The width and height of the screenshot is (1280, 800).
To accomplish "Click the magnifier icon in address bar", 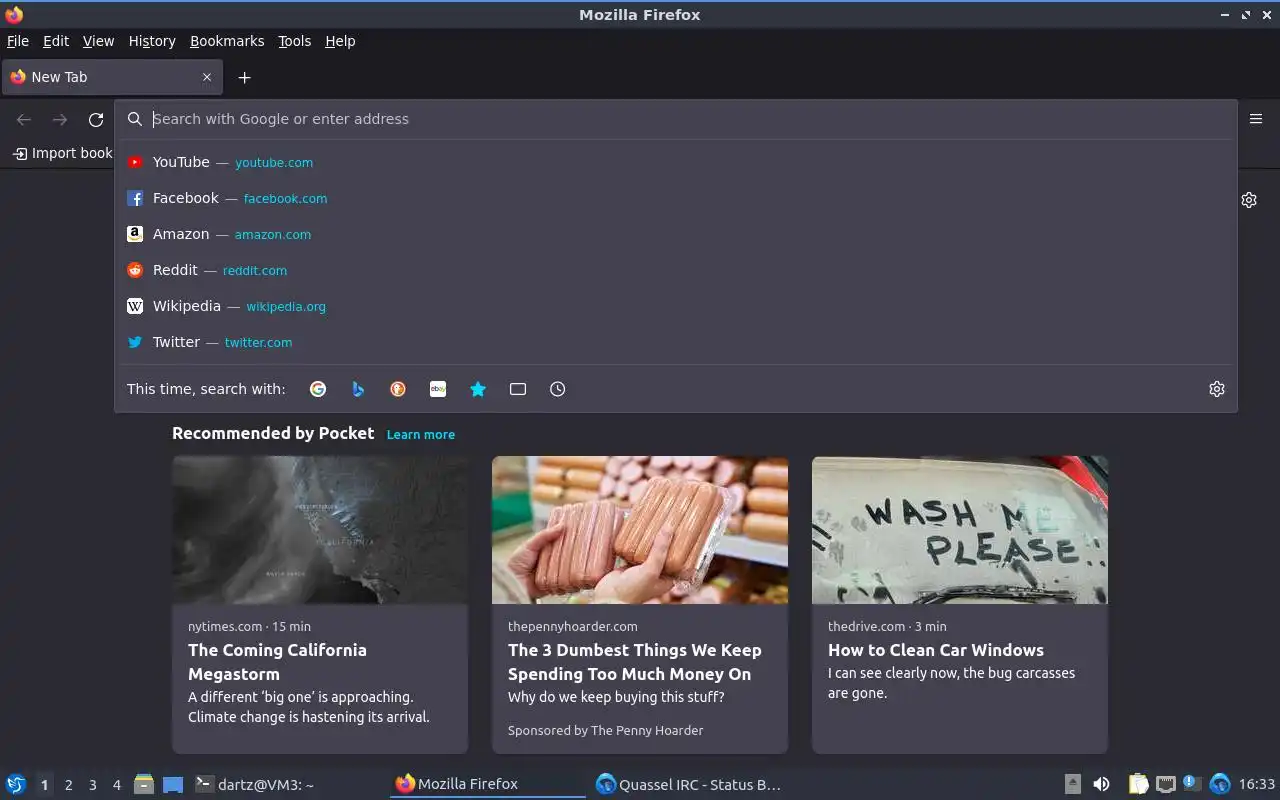I will coord(135,119).
